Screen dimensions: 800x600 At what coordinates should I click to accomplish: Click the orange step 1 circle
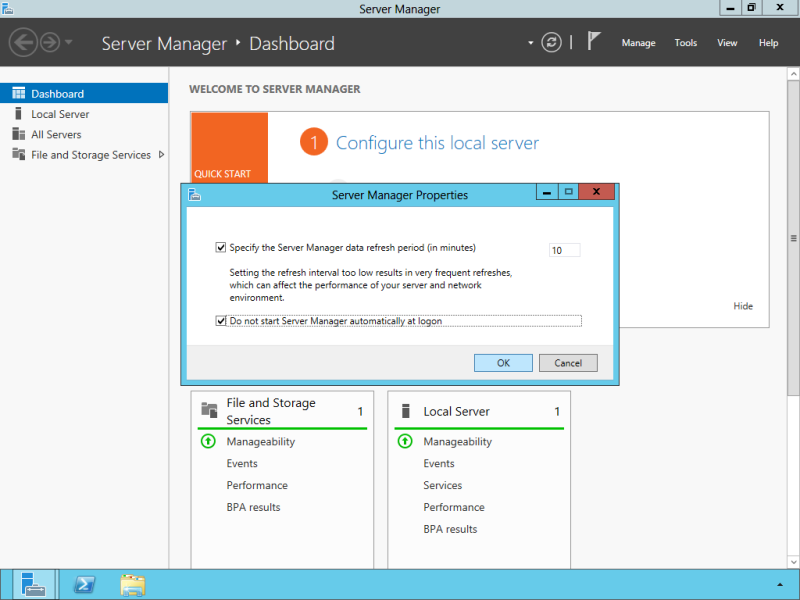point(314,142)
